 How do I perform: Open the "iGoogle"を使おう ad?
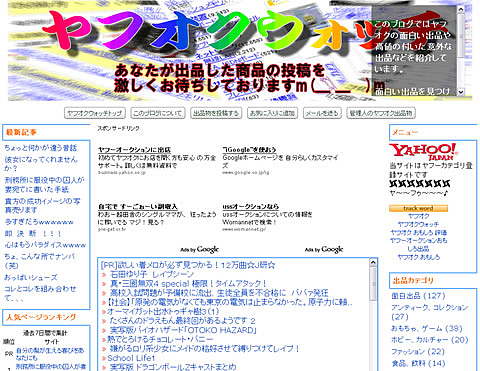tap(249, 150)
